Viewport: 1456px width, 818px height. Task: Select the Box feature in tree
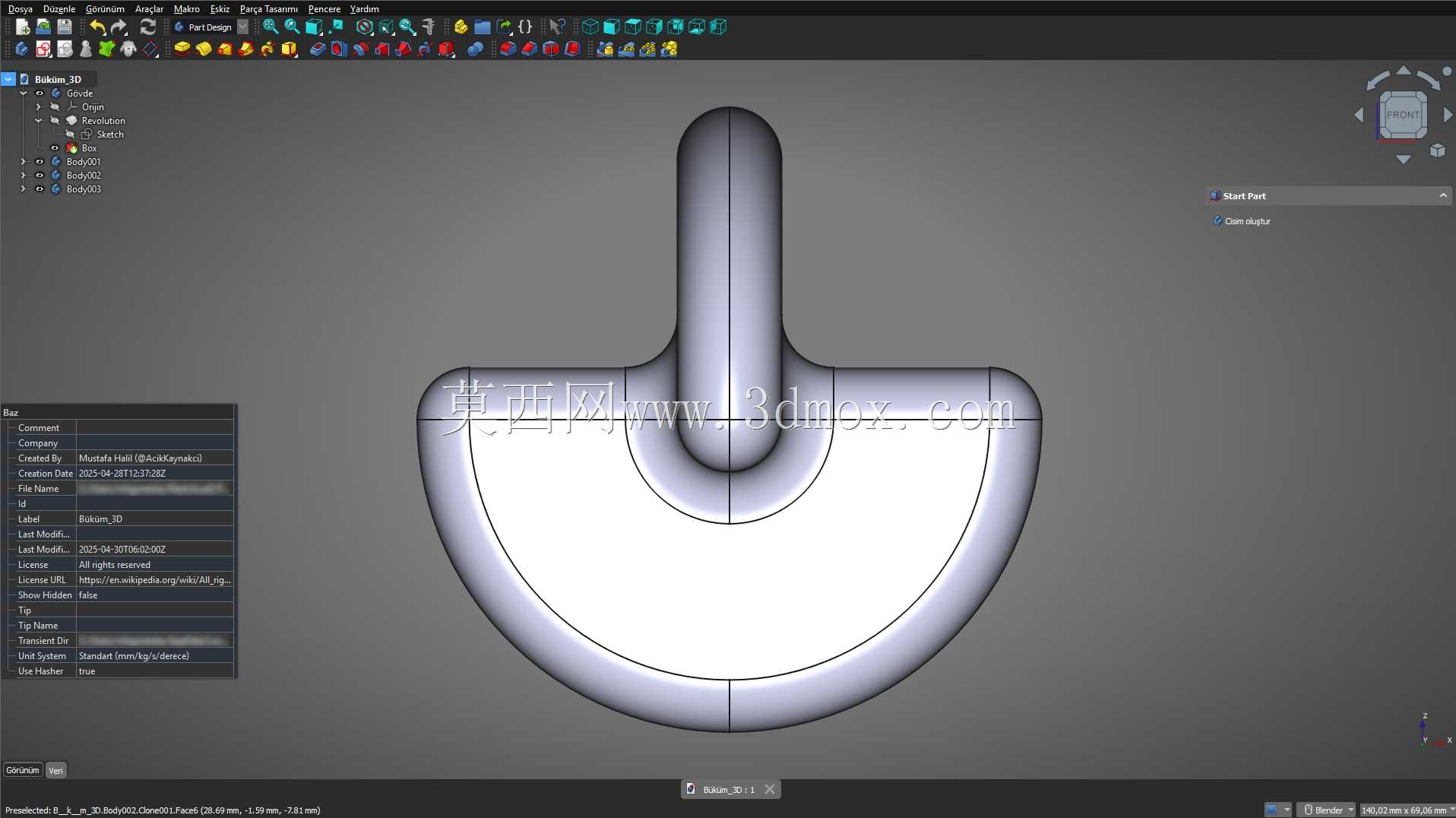(89, 148)
